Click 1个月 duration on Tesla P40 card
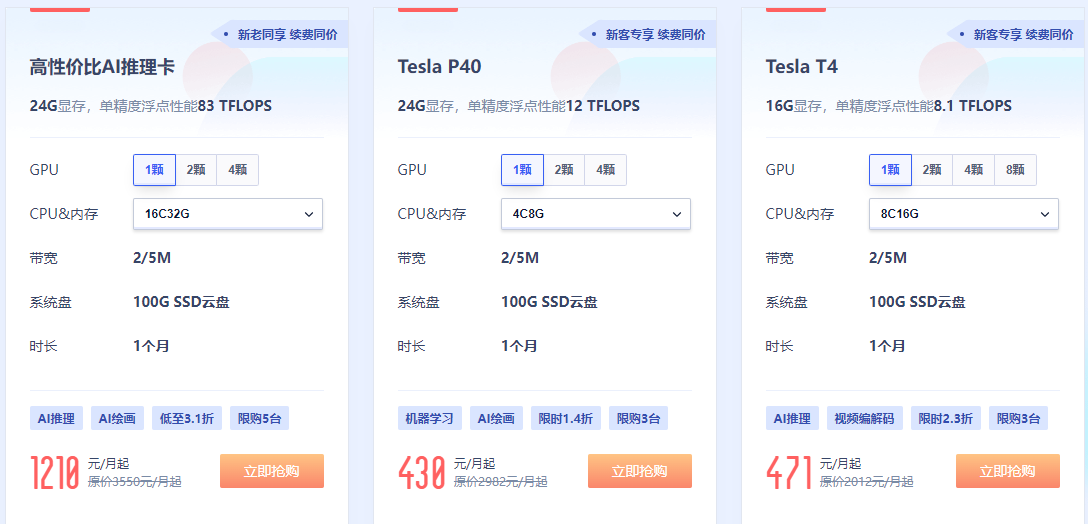The image size is (1088, 524). 519,346
